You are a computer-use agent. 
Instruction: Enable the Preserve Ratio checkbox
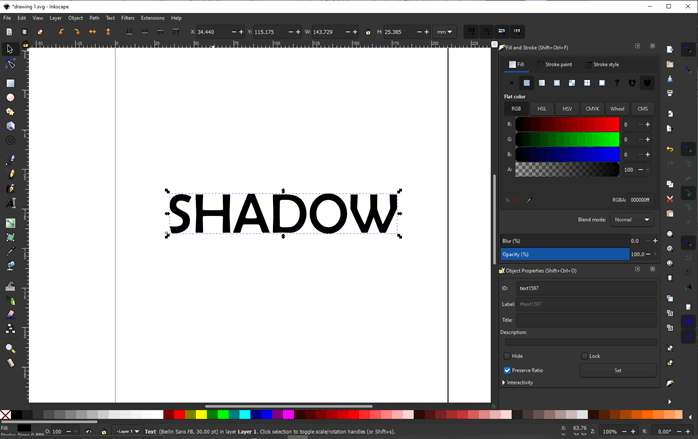click(507, 370)
